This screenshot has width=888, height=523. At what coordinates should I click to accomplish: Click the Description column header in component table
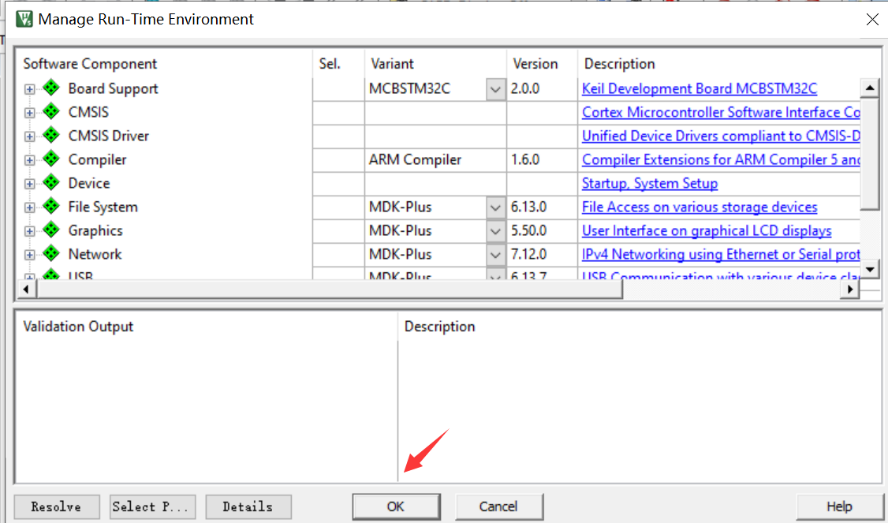[620, 63]
